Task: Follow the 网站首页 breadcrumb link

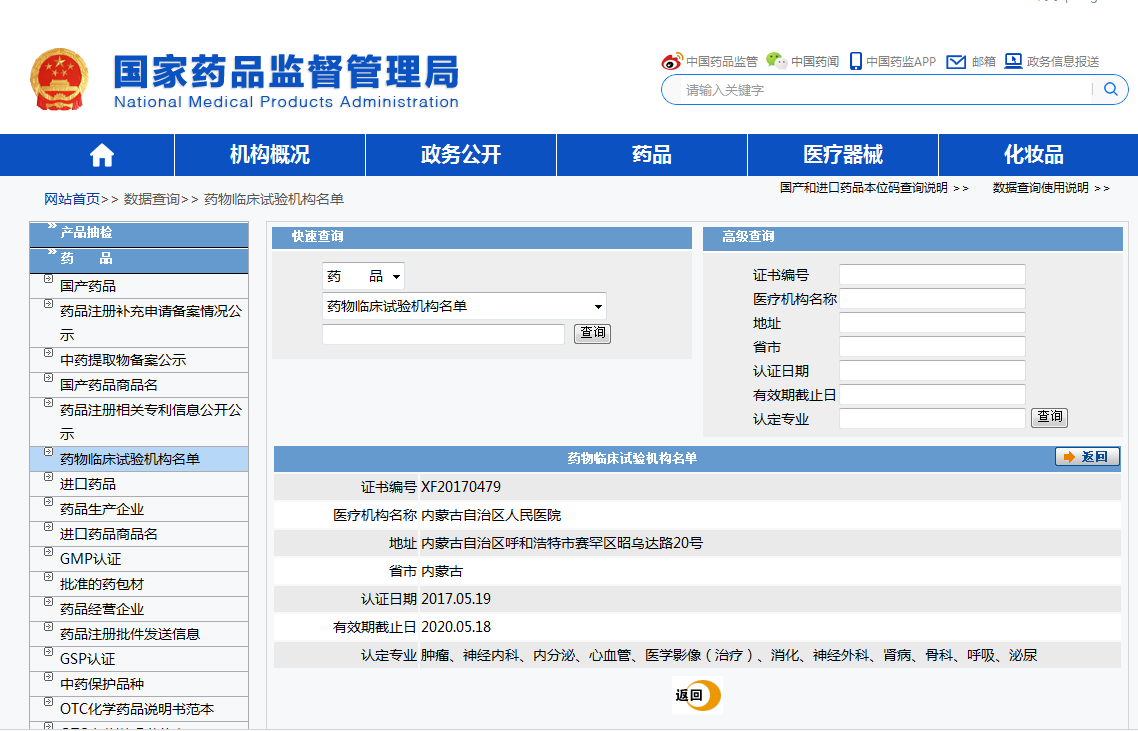Action: pyautogui.click(x=72, y=199)
